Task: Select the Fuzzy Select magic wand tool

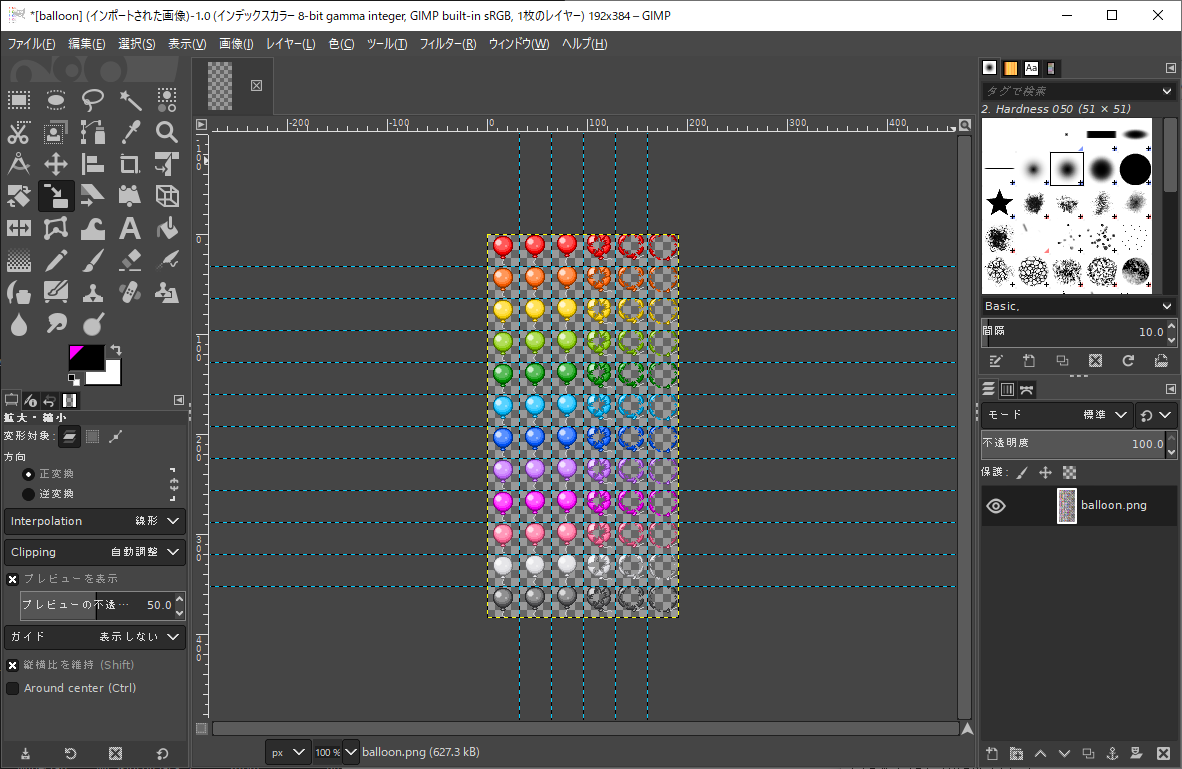Action: tap(130, 100)
